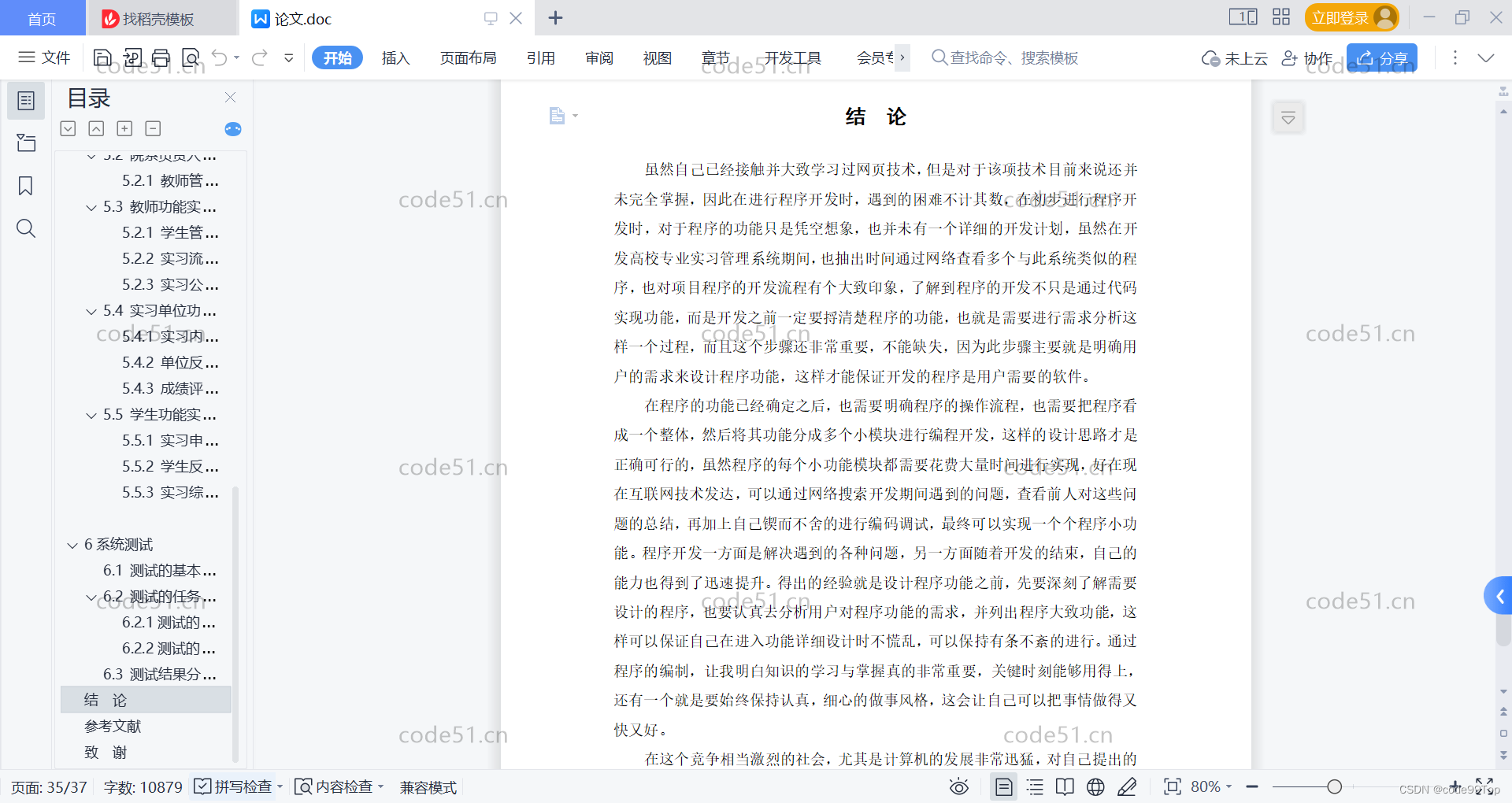The height and width of the screenshot is (803, 1512).
Task: Switch to read mode view
Action: point(1064,786)
